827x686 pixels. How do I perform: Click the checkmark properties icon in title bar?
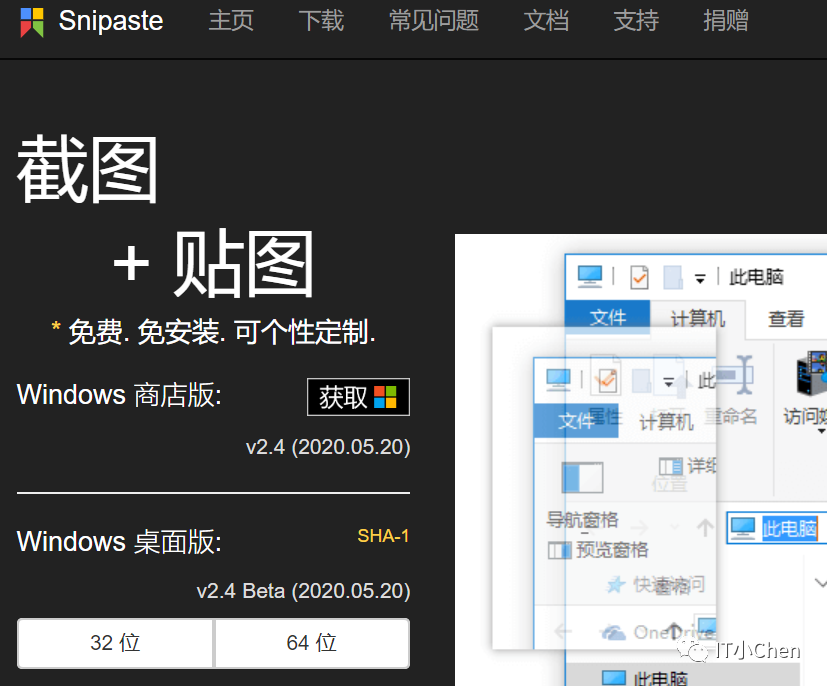pyautogui.click(x=639, y=277)
